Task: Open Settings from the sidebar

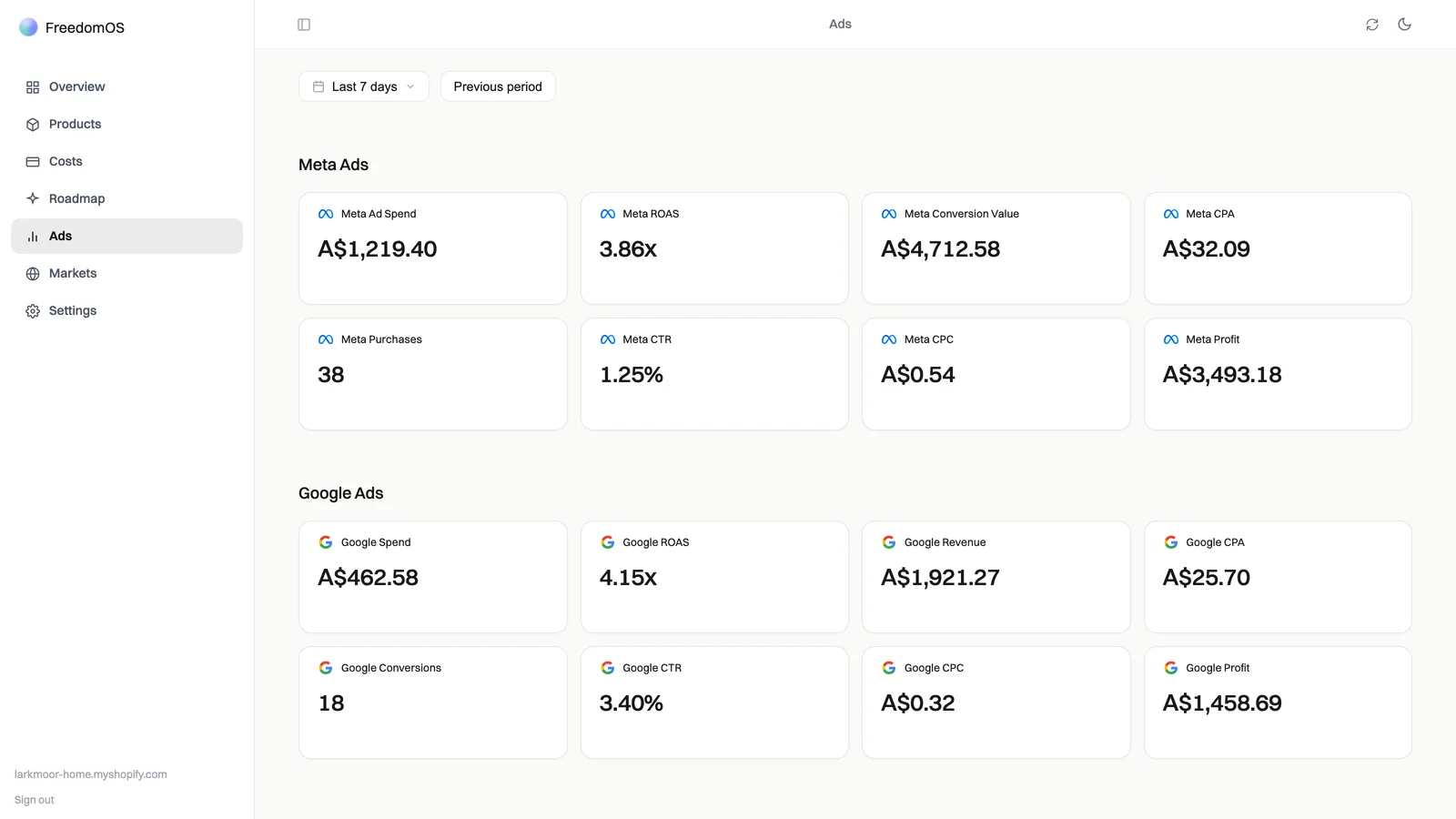Action: (x=126, y=311)
